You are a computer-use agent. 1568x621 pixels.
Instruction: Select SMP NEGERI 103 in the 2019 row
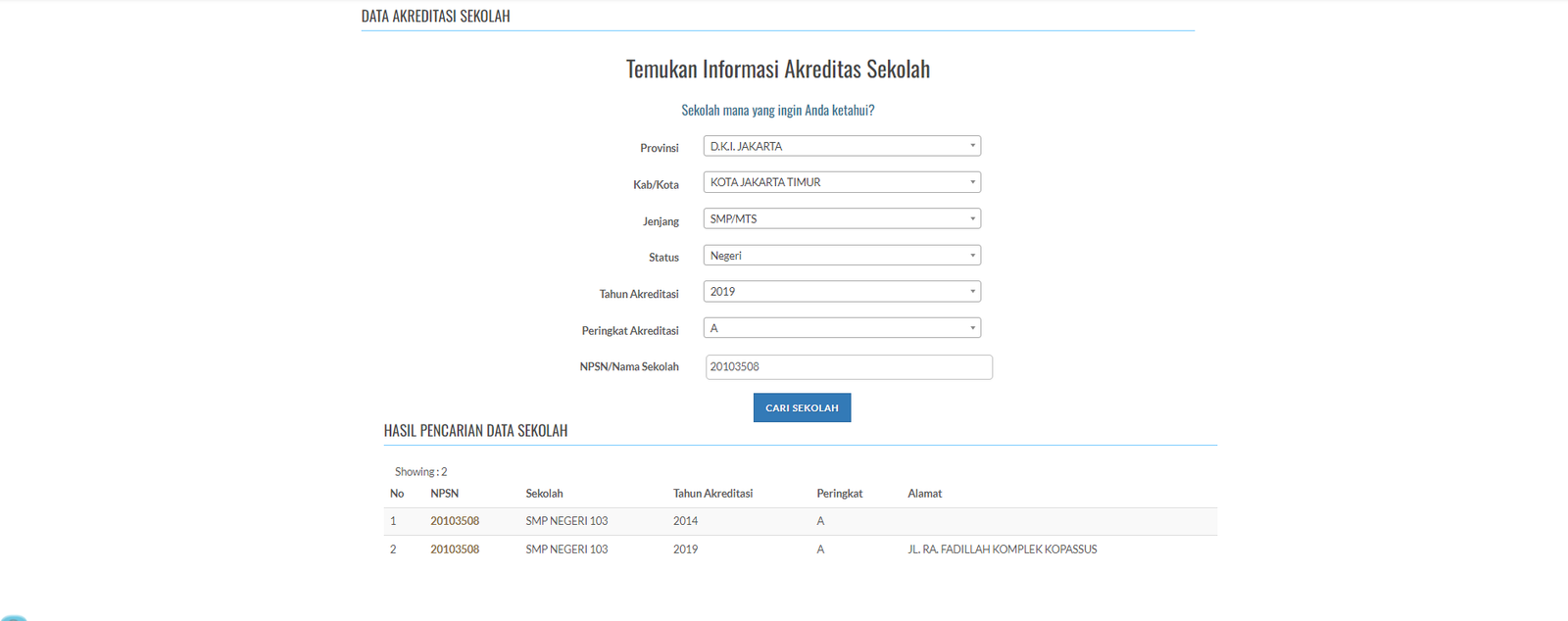click(566, 549)
